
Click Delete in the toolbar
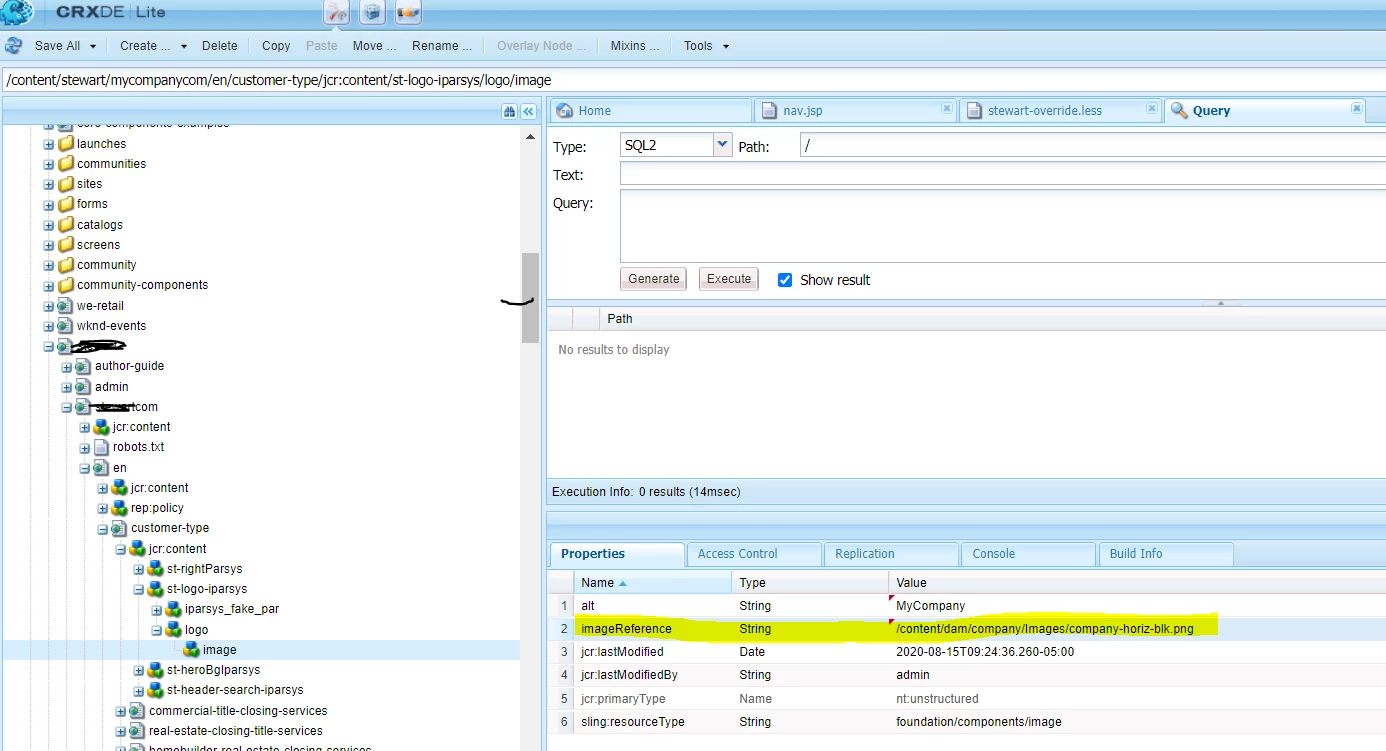220,46
